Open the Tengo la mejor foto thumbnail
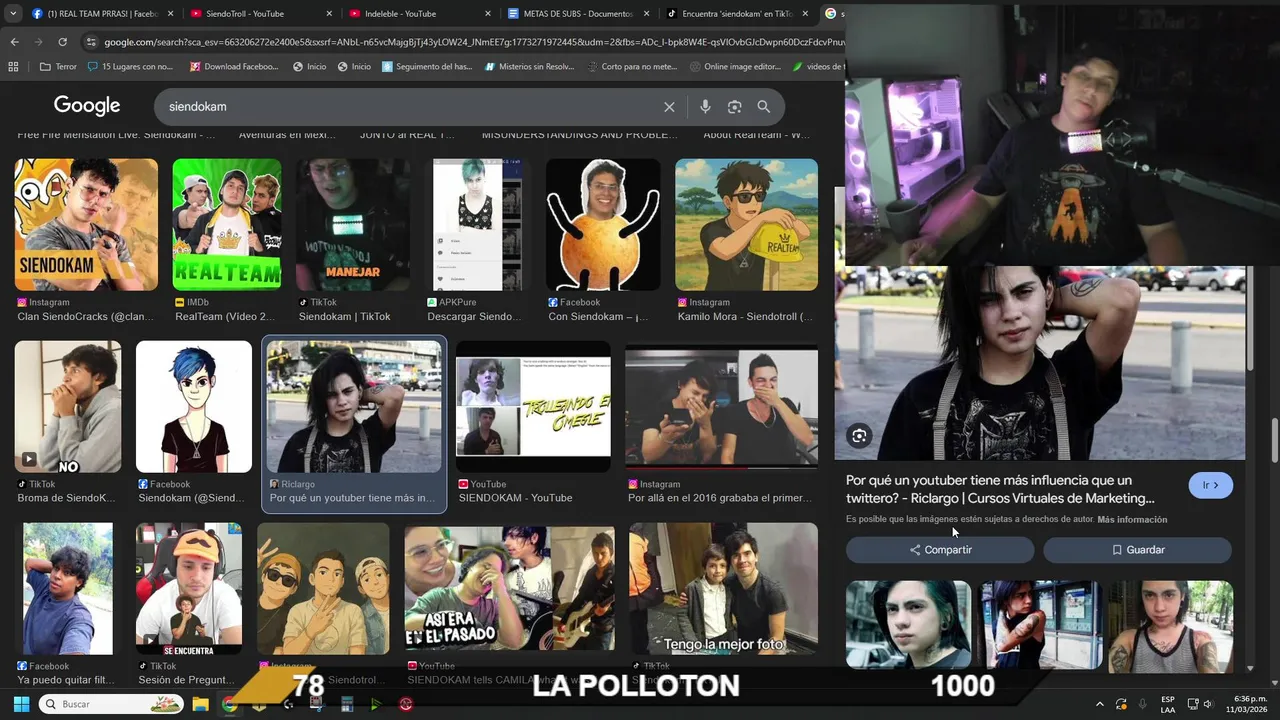1280x720 pixels. pos(723,589)
